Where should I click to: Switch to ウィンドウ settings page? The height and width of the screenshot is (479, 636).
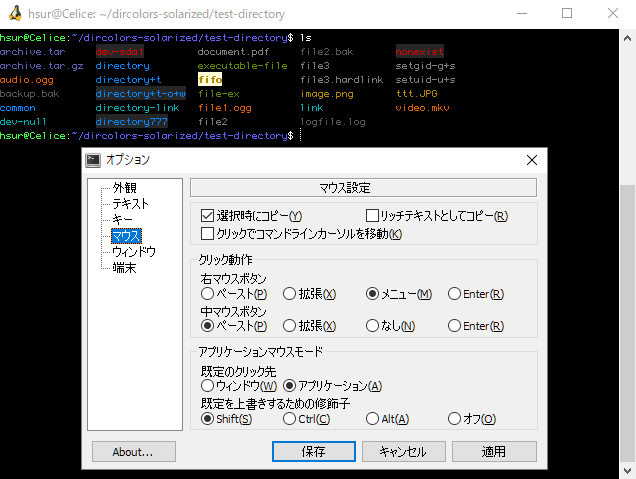(134, 252)
